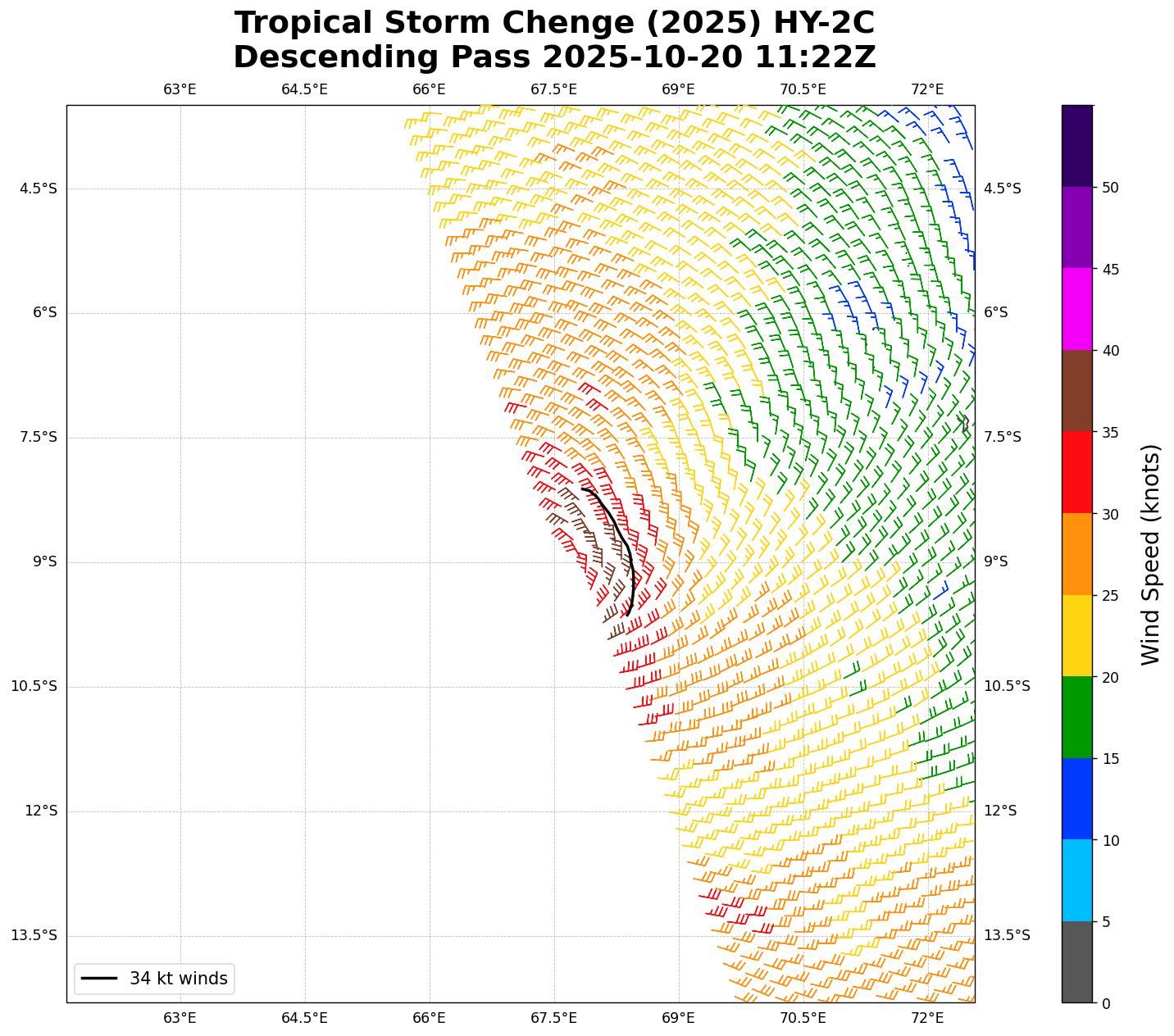Select the red 30-35 knot colorbar band
This screenshot has height=1036, width=1174.
[1076, 472]
